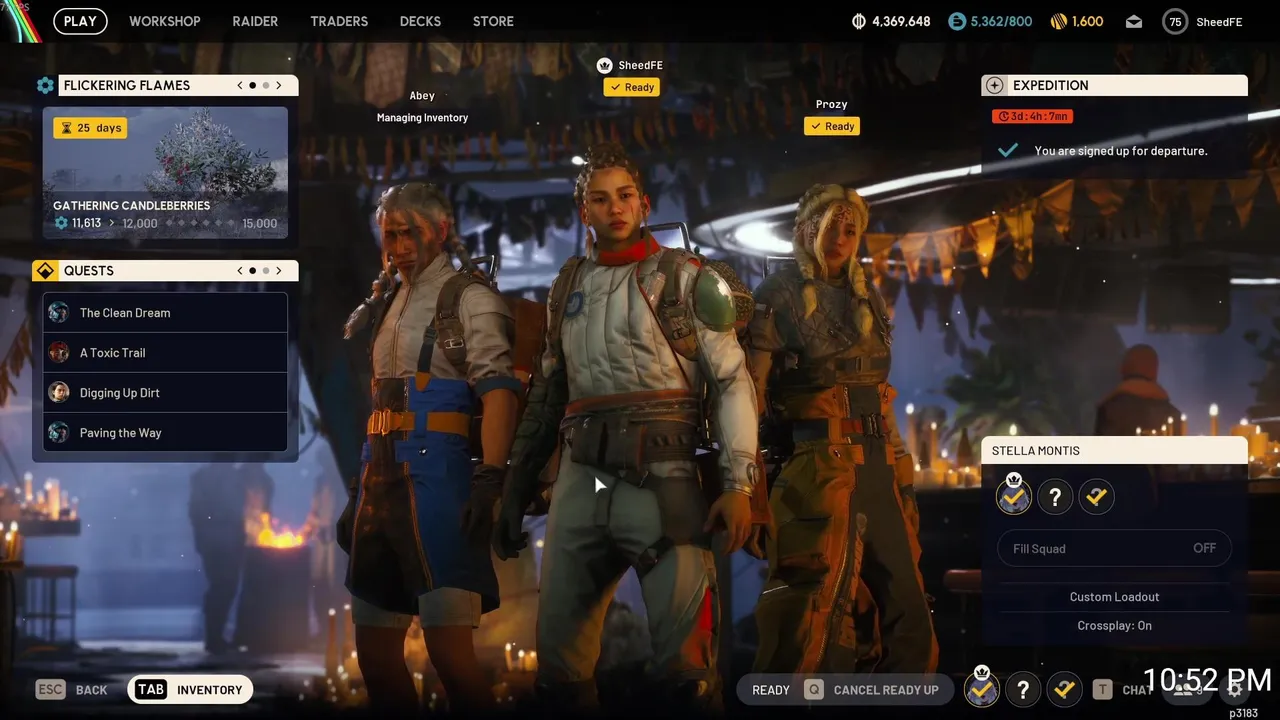Click Abey's Managing Inventory status text
1280x720 pixels.
pos(422,118)
